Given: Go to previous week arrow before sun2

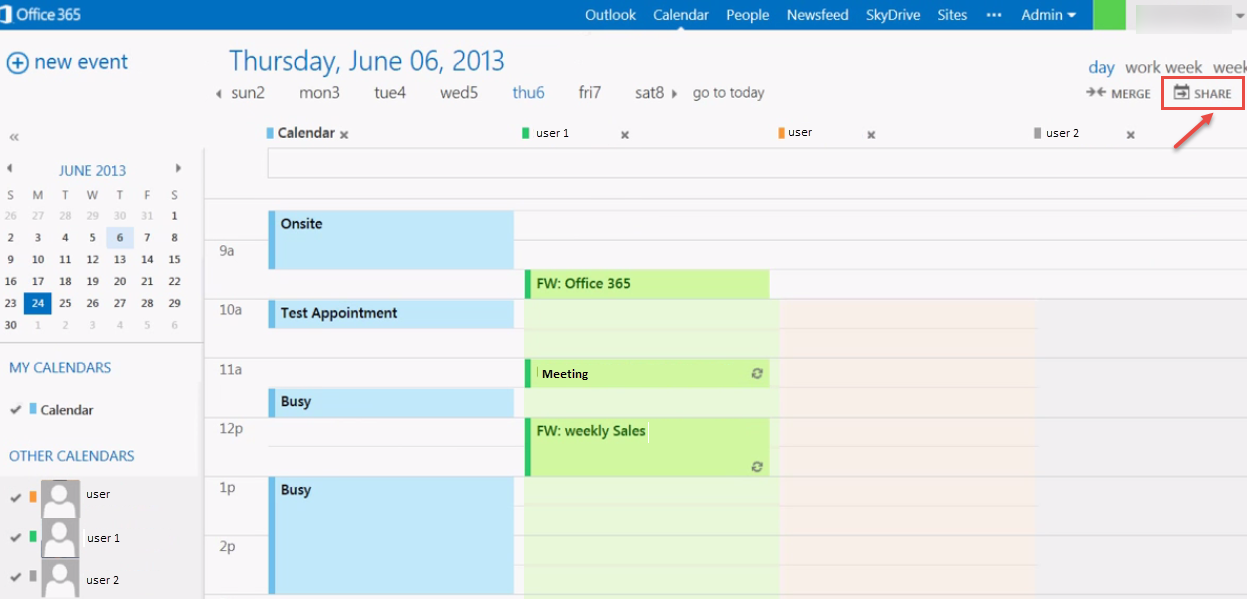Looking at the screenshot, I should (219, 94).
